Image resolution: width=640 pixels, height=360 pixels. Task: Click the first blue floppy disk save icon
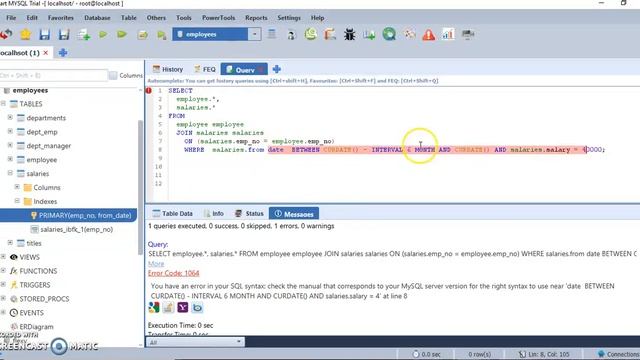[44, 35]
